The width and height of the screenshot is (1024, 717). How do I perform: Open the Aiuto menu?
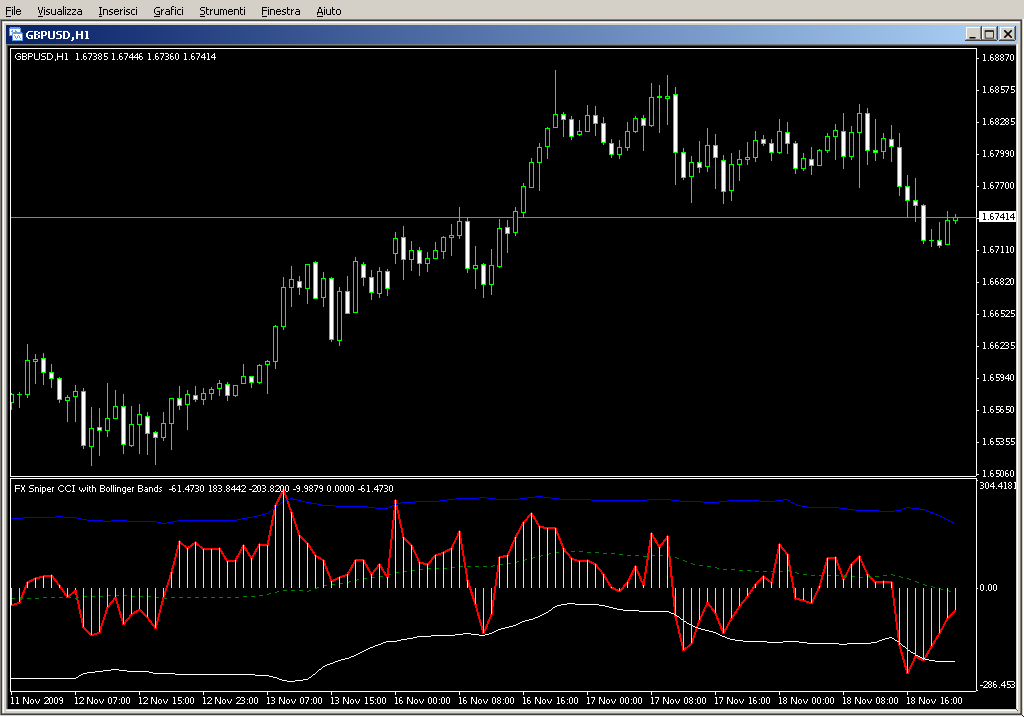click(x=328, y=11)
